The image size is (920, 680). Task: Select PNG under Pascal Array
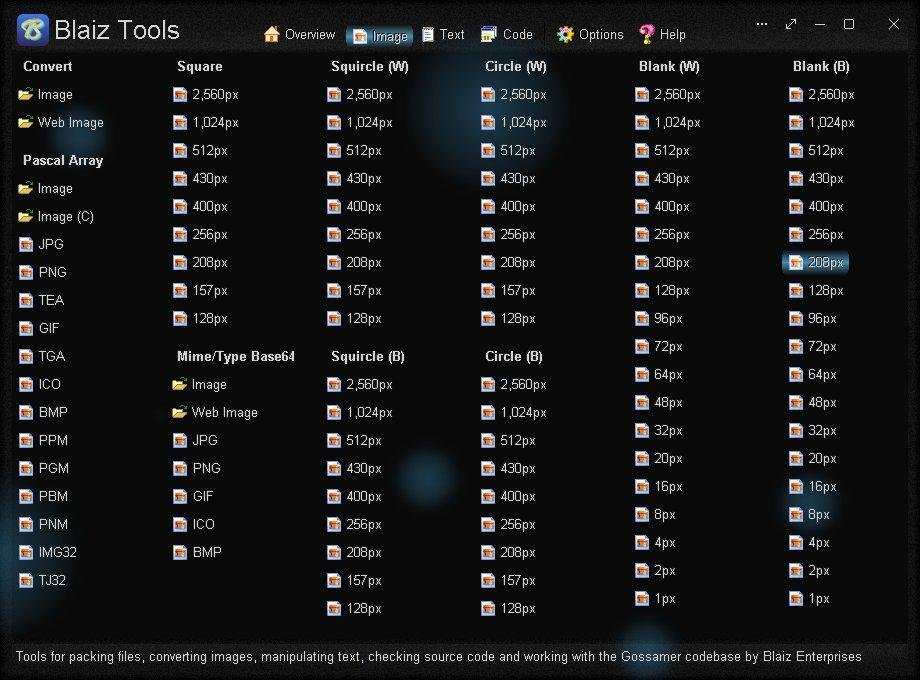tap(43, 272)
